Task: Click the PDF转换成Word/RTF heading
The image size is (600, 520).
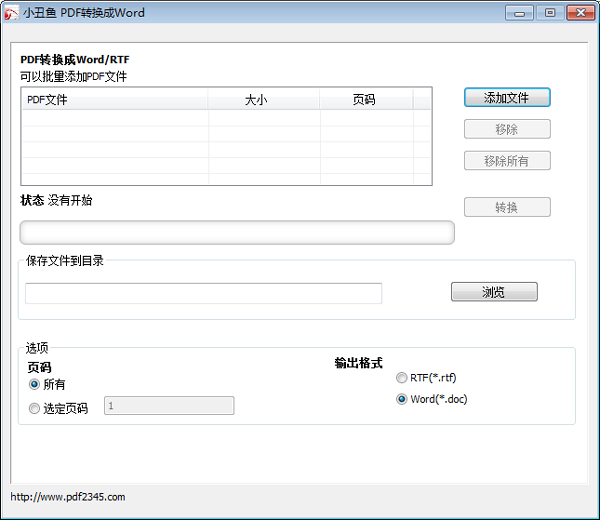Action: (x=75, y=60)
